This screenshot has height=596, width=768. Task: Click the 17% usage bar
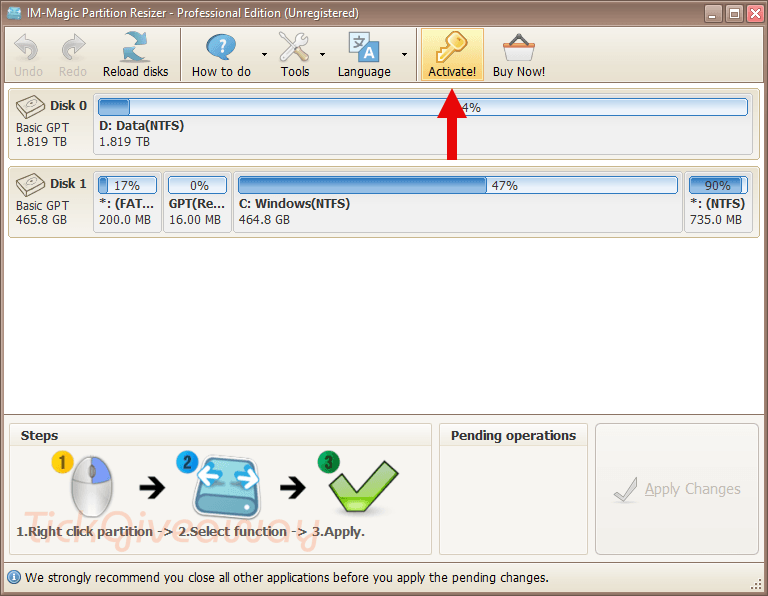[127, 186]
